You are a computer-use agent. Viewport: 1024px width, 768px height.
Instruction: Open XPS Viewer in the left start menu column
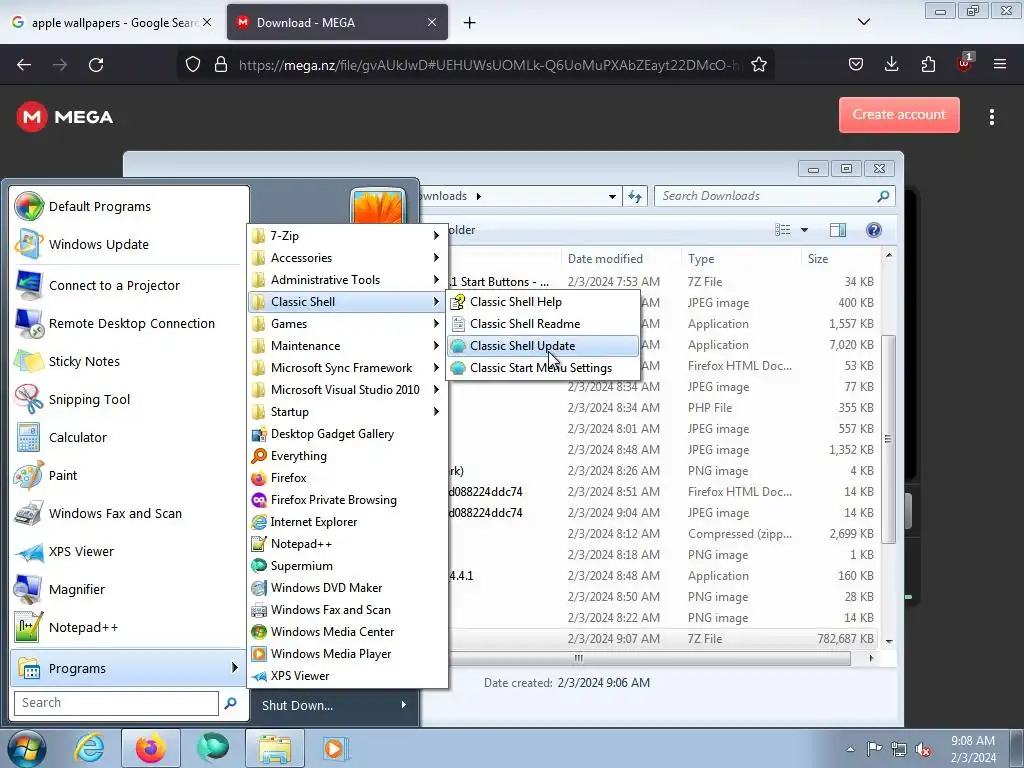click(x=129, y=551)
